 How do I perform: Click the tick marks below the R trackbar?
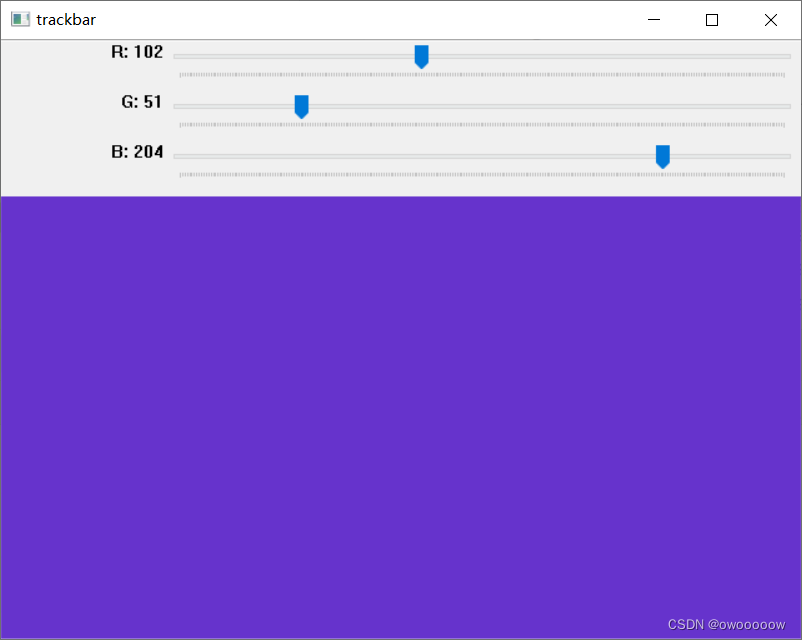click(x=480, y=72)
